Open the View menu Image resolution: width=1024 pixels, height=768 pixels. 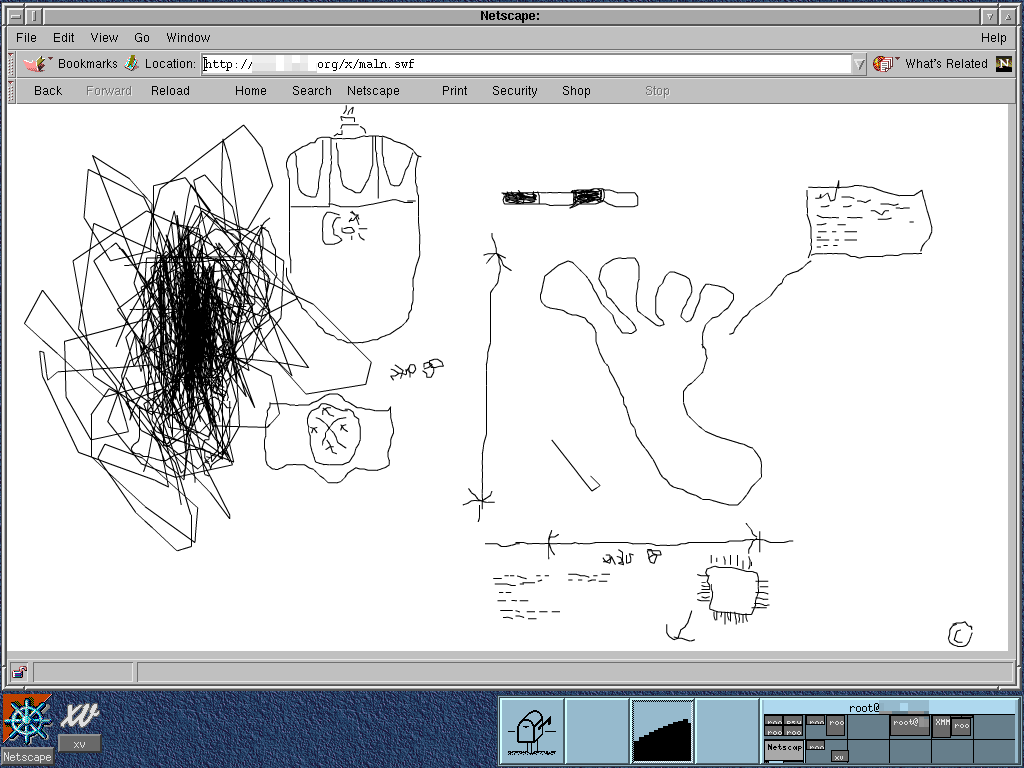[104, 37]
